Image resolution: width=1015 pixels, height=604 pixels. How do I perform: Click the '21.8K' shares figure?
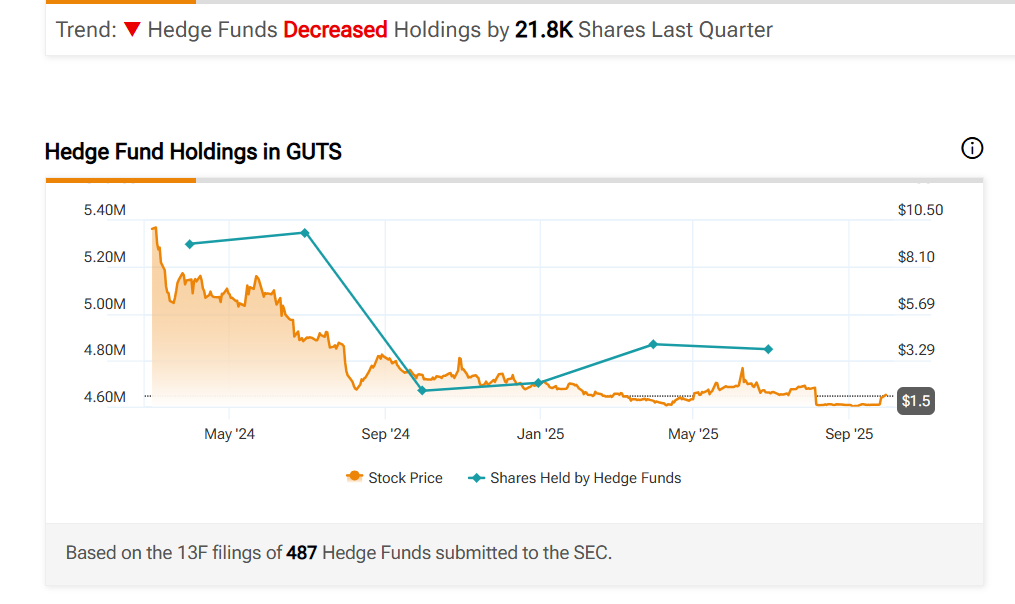pos(543,30)
